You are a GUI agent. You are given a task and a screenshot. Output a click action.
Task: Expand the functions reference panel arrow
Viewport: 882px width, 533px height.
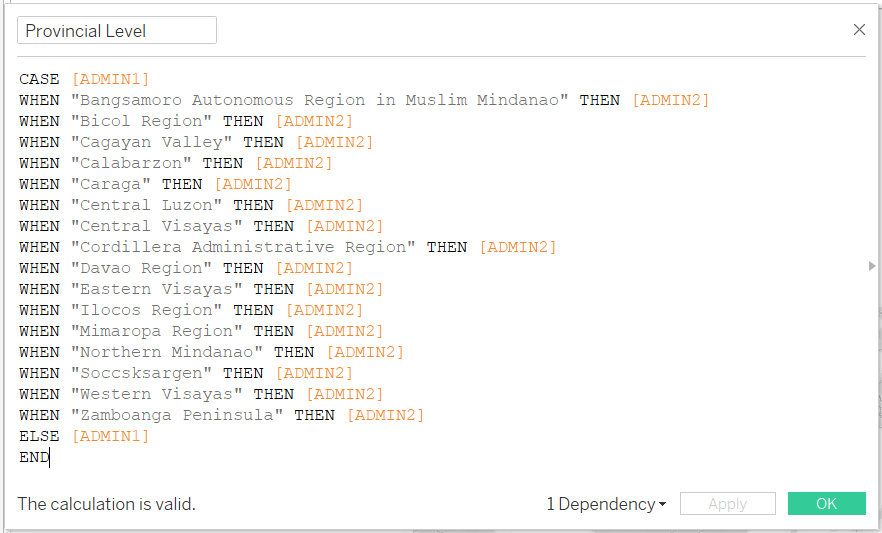pos(874,266)
